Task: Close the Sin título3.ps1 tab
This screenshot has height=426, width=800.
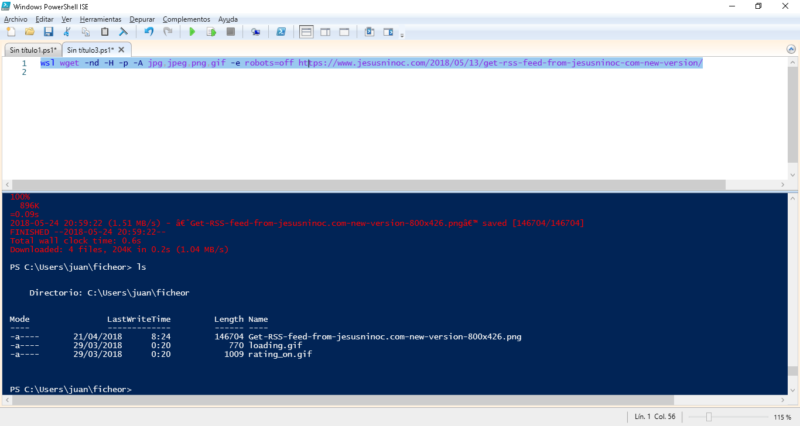Action: click(123, 49)
